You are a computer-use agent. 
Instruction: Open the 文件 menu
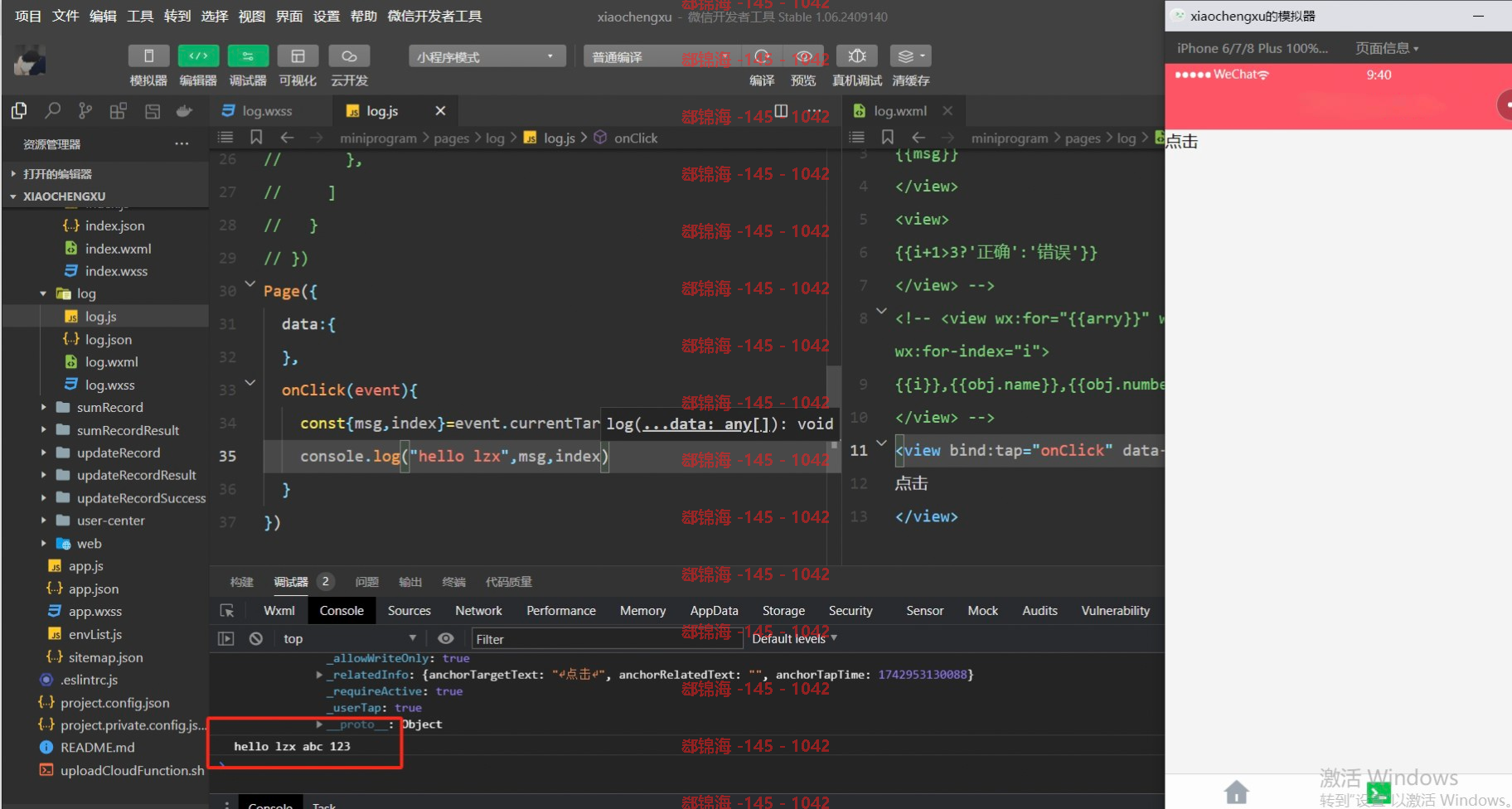pos(65,16)
